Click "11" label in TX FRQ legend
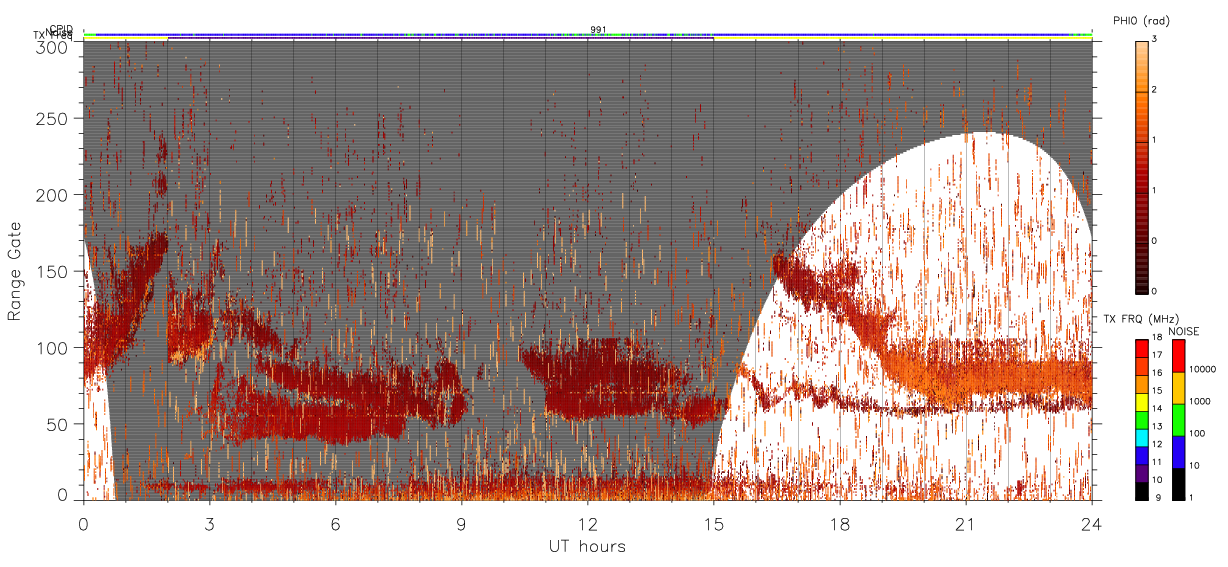Image resolution: width=1228 pixels, height=567 pixels. pos(1157,462)
